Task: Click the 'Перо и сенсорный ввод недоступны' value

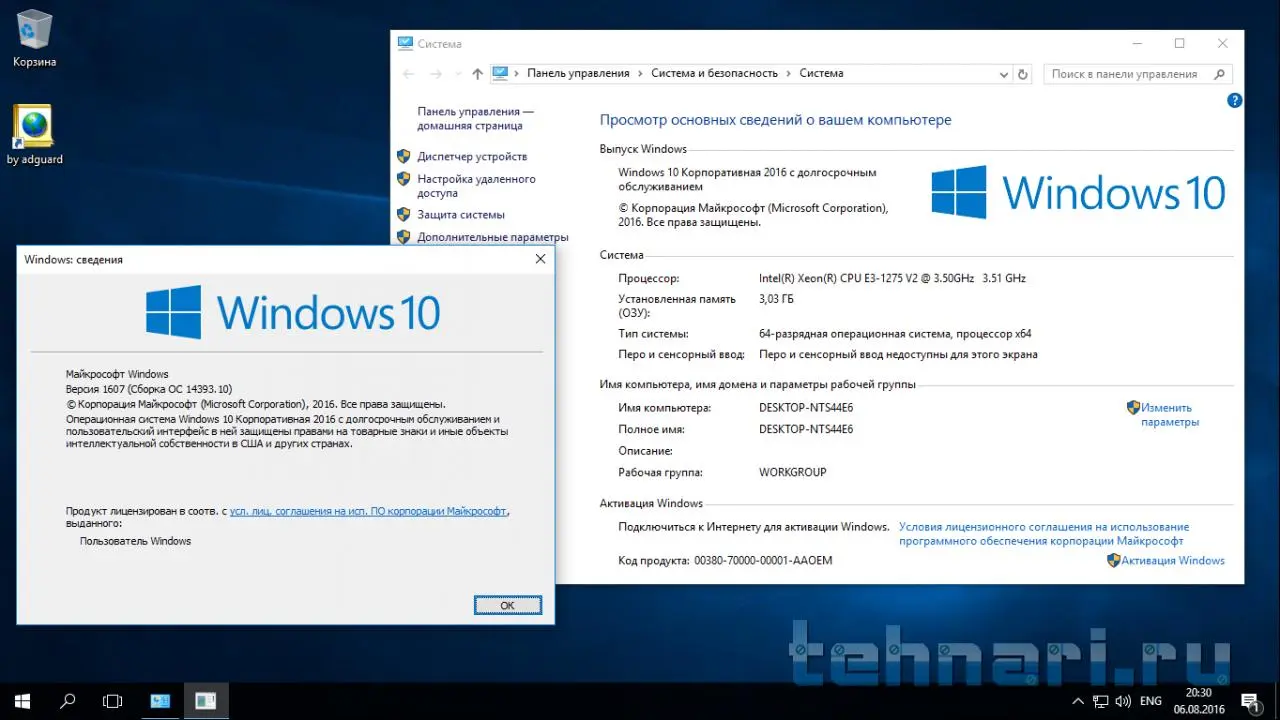Action: click(898, 354)
